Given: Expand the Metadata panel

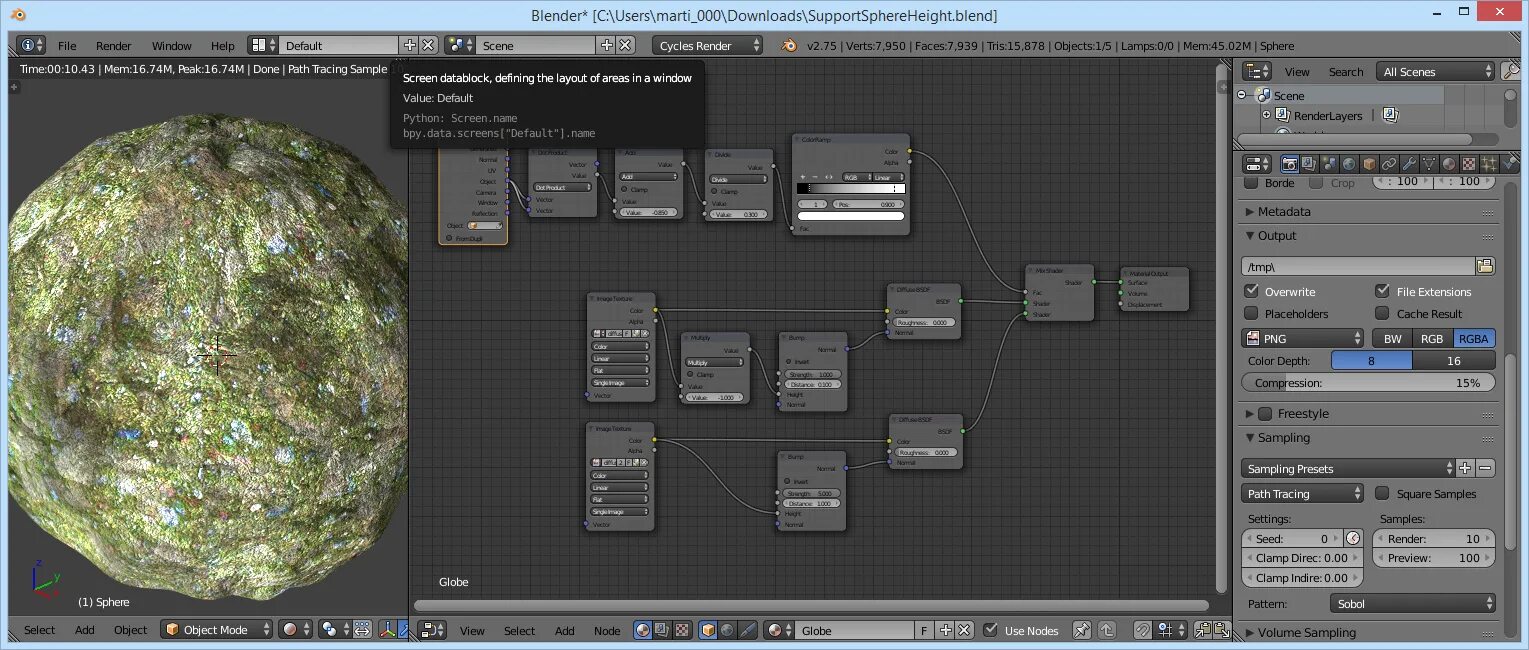Looking at the screenshot, I should 1250,212.
